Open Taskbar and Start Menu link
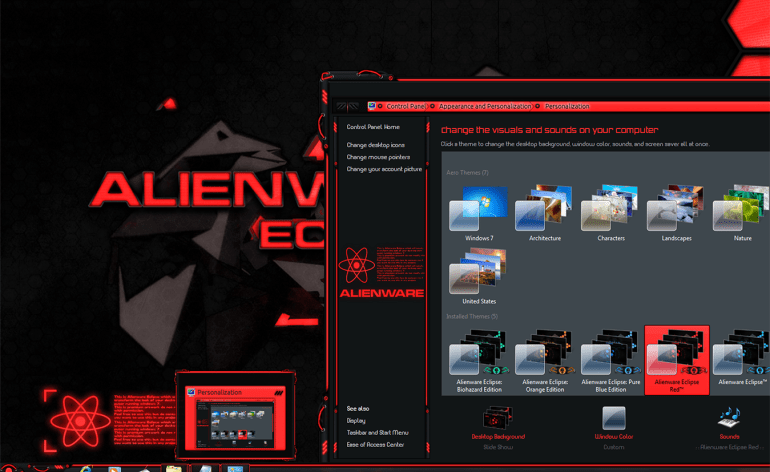The height and width of the screenshot is (472, 770). (x=377, y=433)
